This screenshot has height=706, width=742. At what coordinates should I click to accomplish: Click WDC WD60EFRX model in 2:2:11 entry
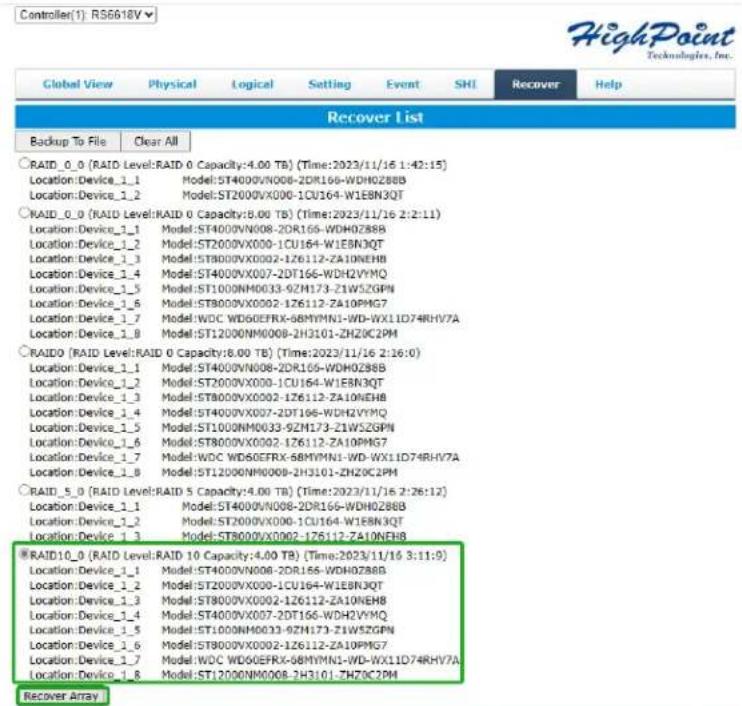click(x=310, y=318)
